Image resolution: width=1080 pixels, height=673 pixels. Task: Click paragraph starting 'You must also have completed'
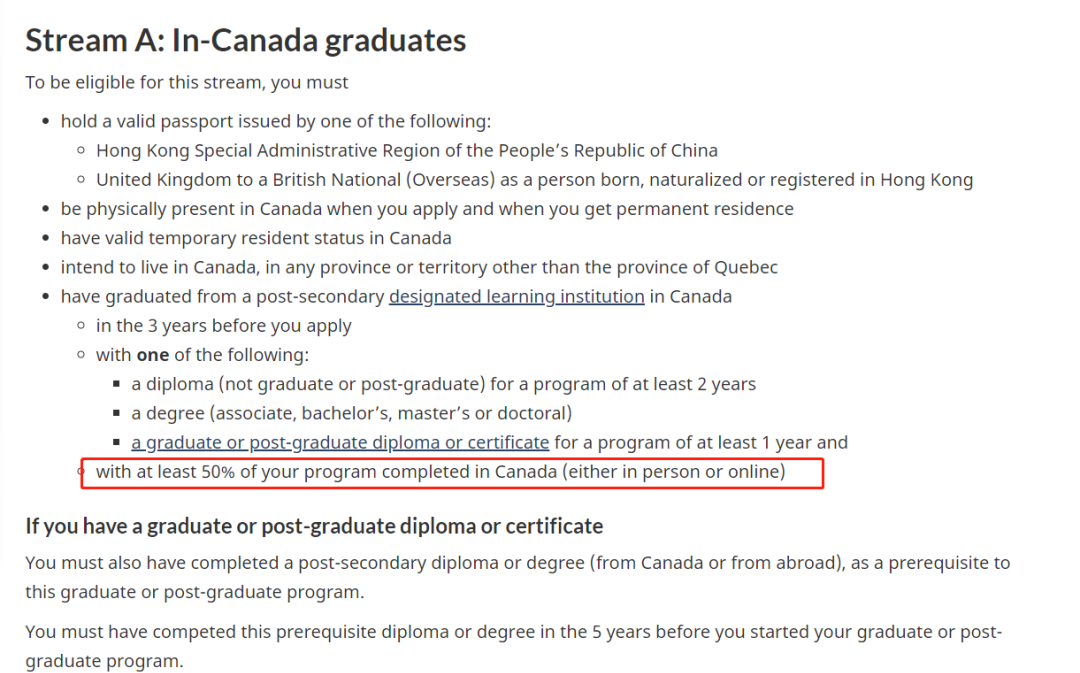(518, 577)
